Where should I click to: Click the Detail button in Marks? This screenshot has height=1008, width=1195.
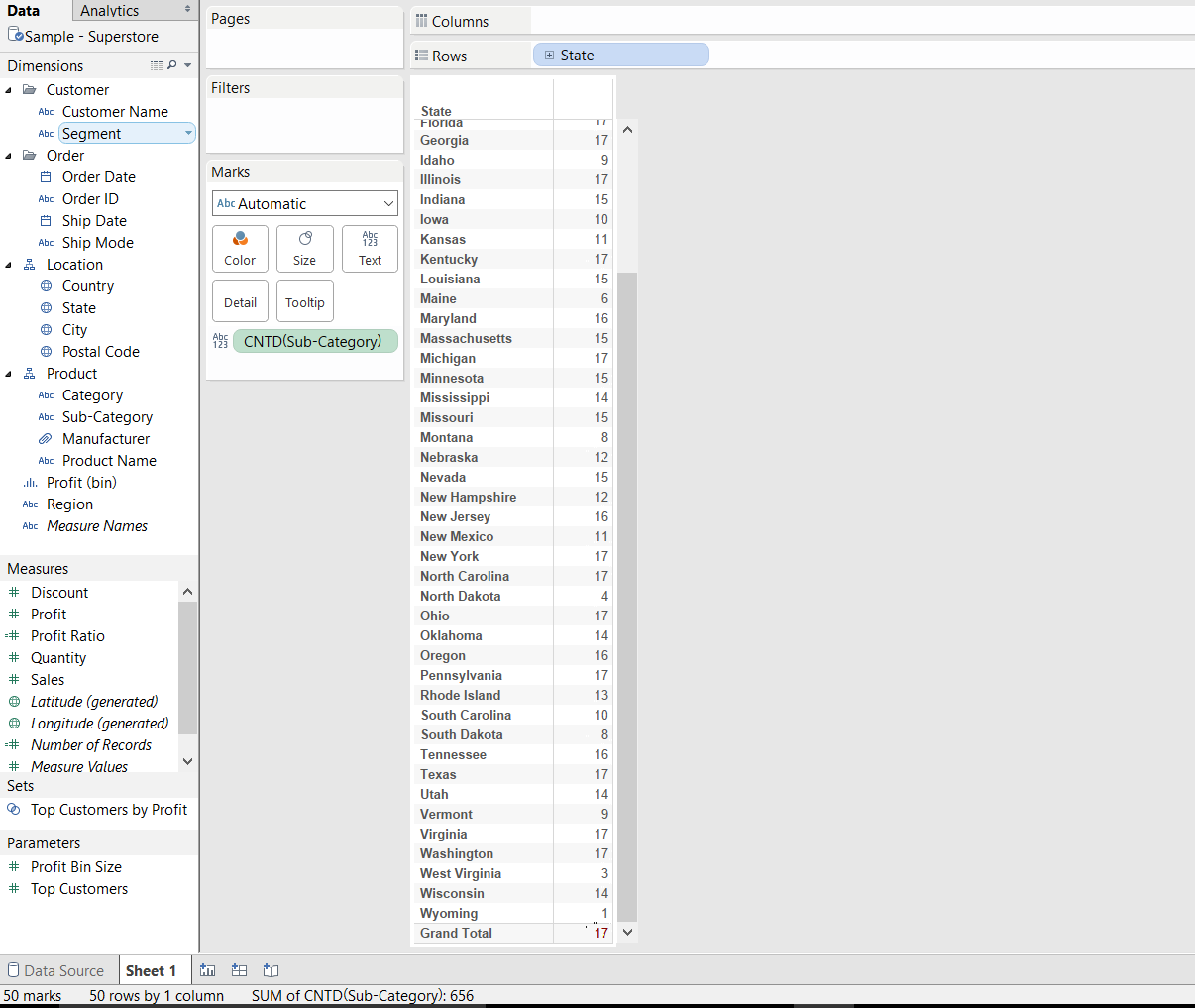pyautogui.click(x=240, y=302)
